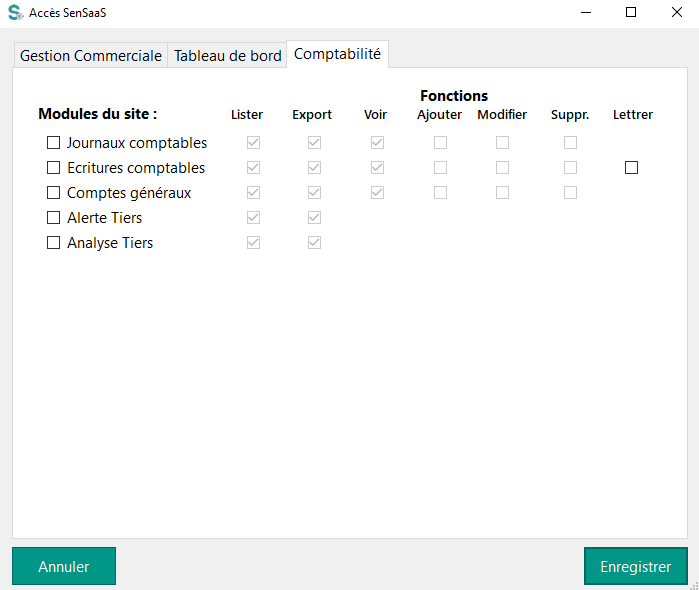The width and height of the screenshot is (699, 590).
Task: Check Modifier for Comptes généraux
Action: (502, 193)
